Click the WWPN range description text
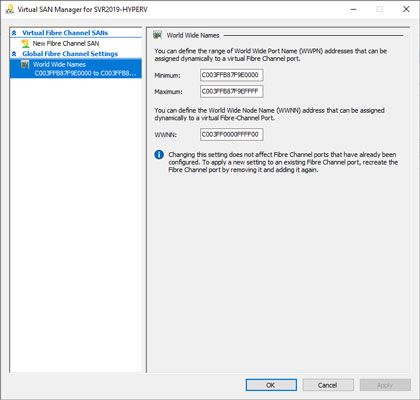 271,55
